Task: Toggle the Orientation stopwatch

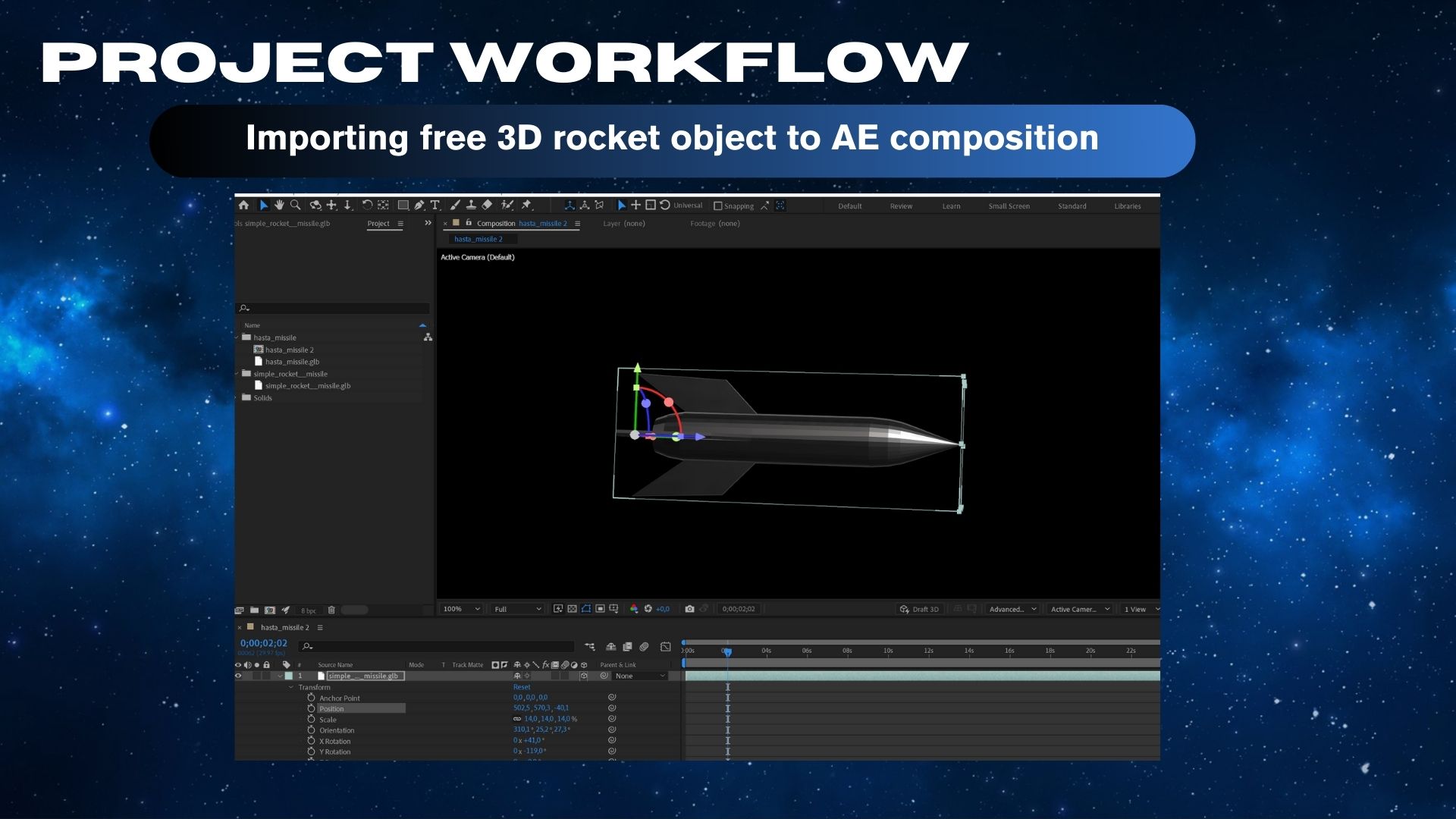Action: (x=311, y=730)
